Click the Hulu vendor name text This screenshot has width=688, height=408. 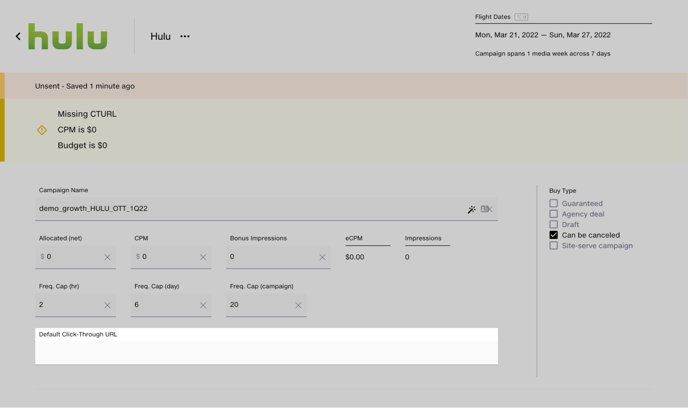click(160, 36)
